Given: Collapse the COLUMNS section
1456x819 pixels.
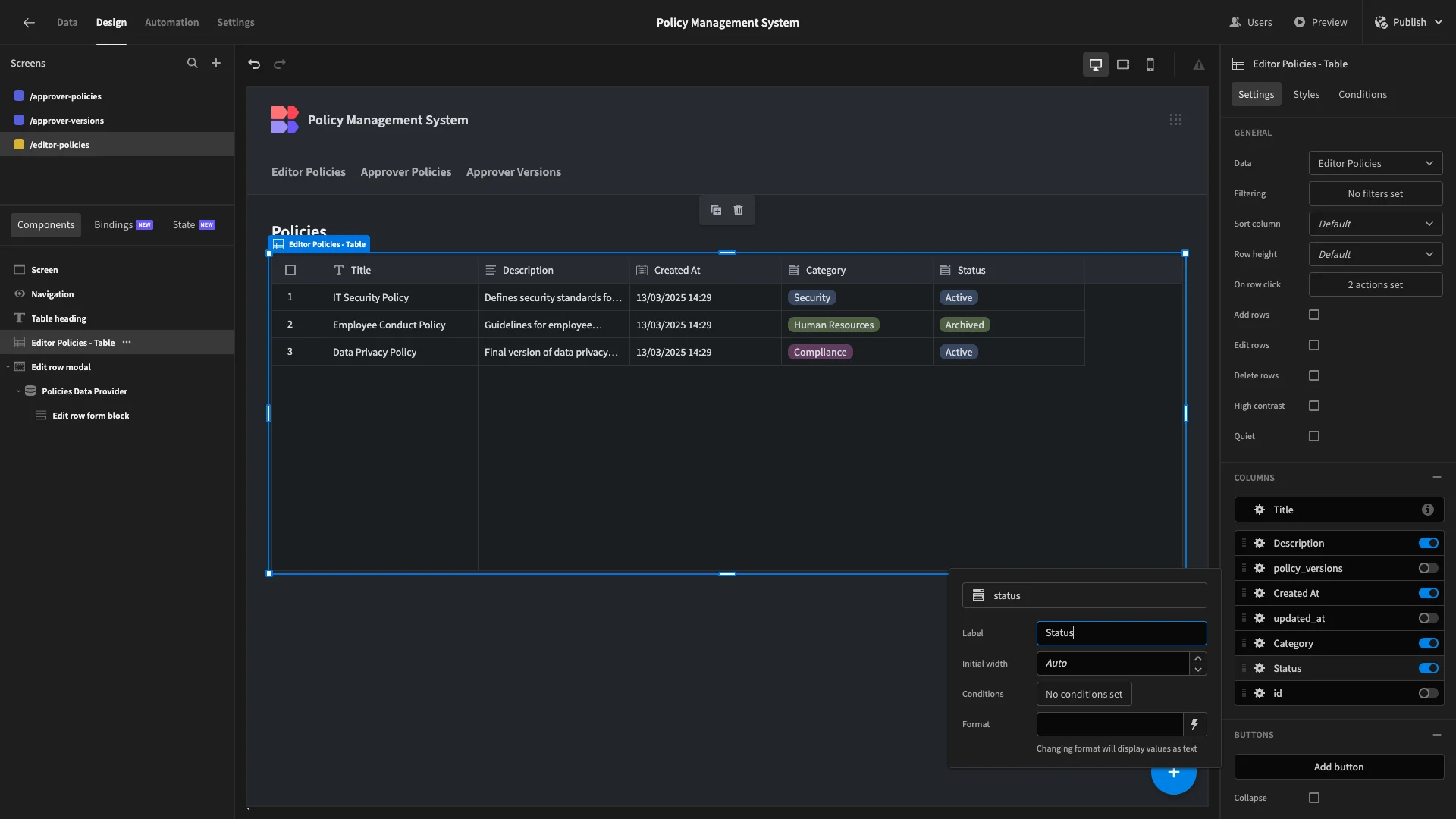Looking at the screenshot, I should [1437, 478].
